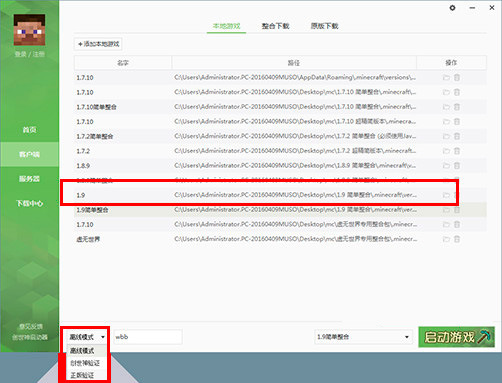Open folder for 1.7.2简单整合 entry
This screenshot has width=502, height=383.
point(446,136)
